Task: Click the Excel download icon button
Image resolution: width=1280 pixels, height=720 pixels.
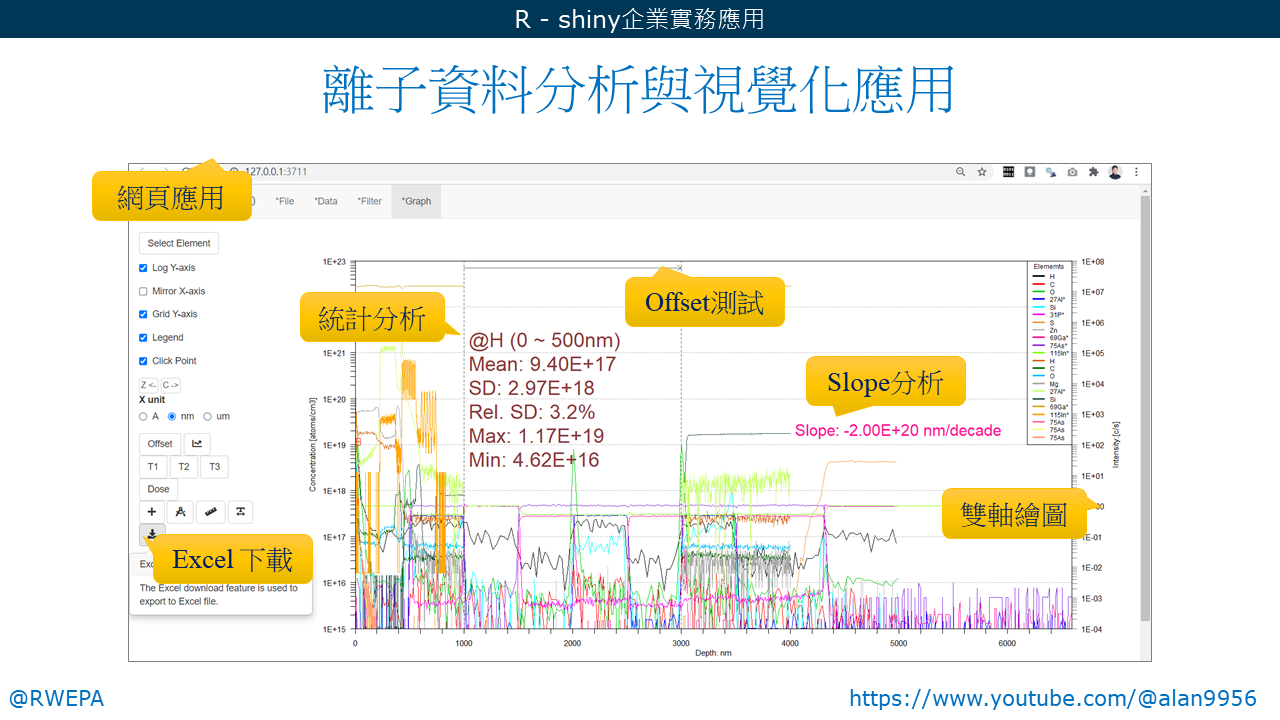Action: (152, 535)
